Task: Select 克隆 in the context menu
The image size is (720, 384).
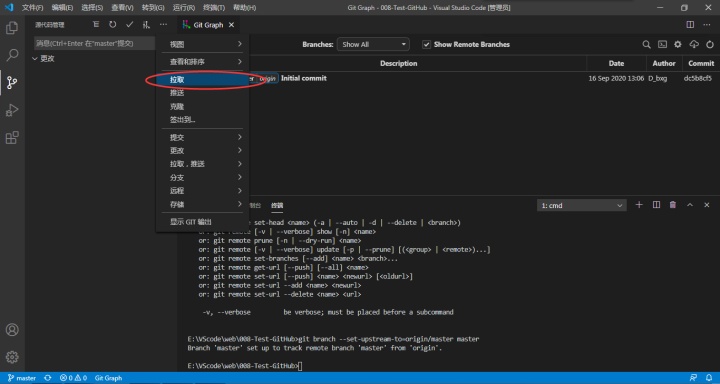Action: [202, 107]
